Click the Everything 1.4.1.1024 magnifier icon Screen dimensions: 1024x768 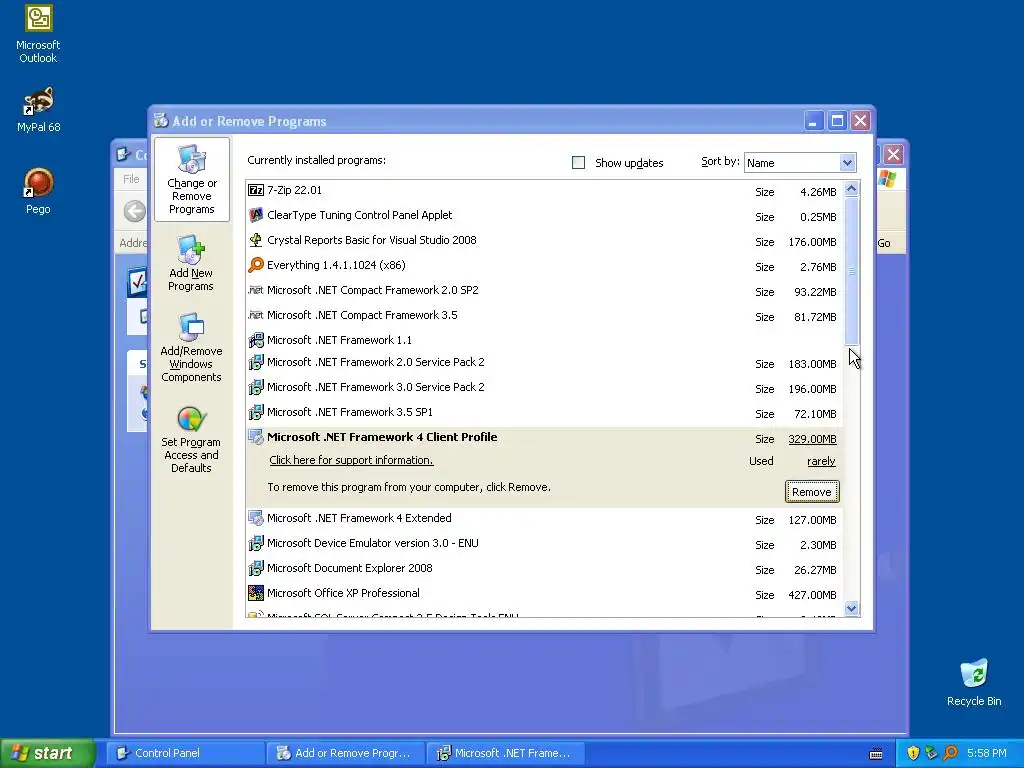256,264
